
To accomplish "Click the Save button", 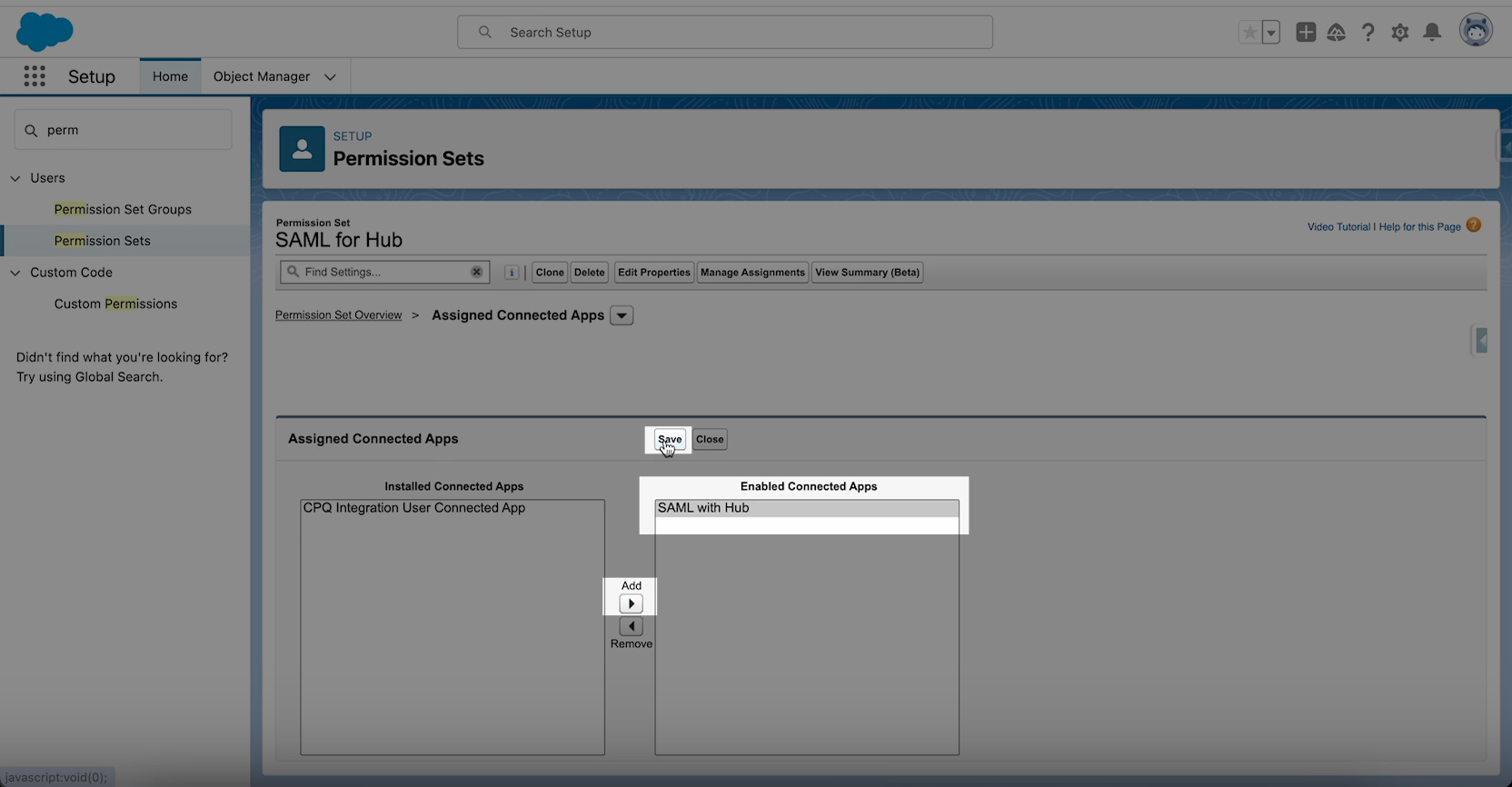I will [670, 439].
